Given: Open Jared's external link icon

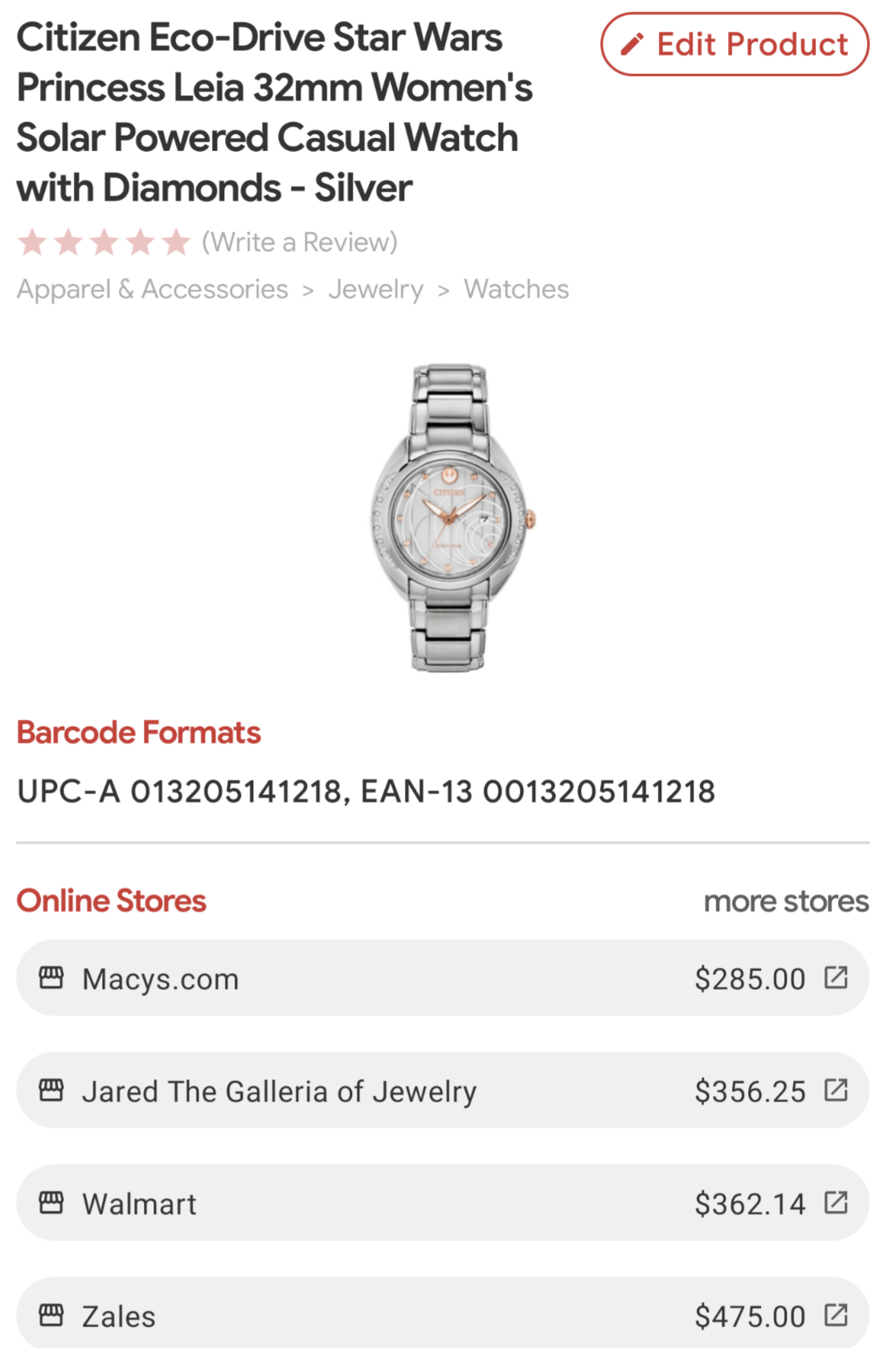Looking at the screenshot, I should pos(836,1090).
